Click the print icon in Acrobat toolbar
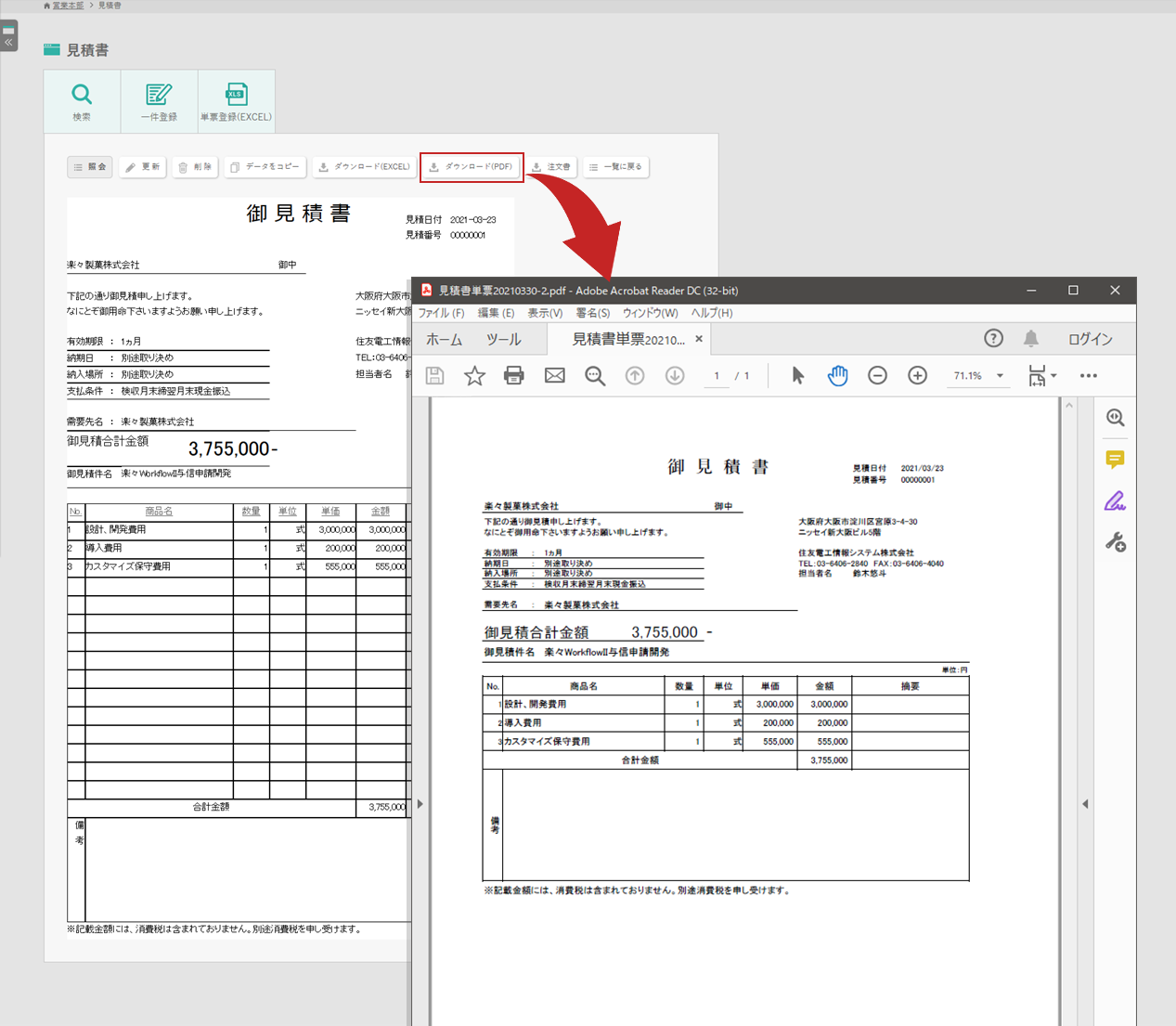 [513, 375]
